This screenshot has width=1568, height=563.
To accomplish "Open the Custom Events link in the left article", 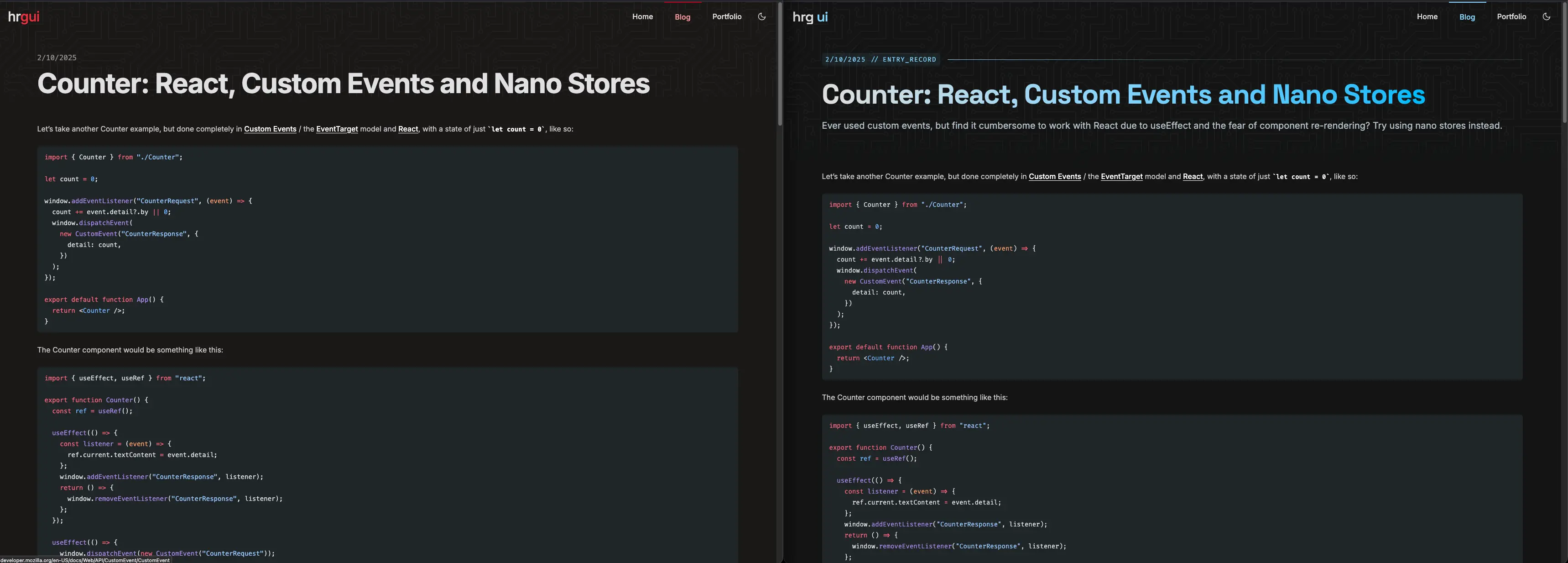I will (x=270, y=129).
